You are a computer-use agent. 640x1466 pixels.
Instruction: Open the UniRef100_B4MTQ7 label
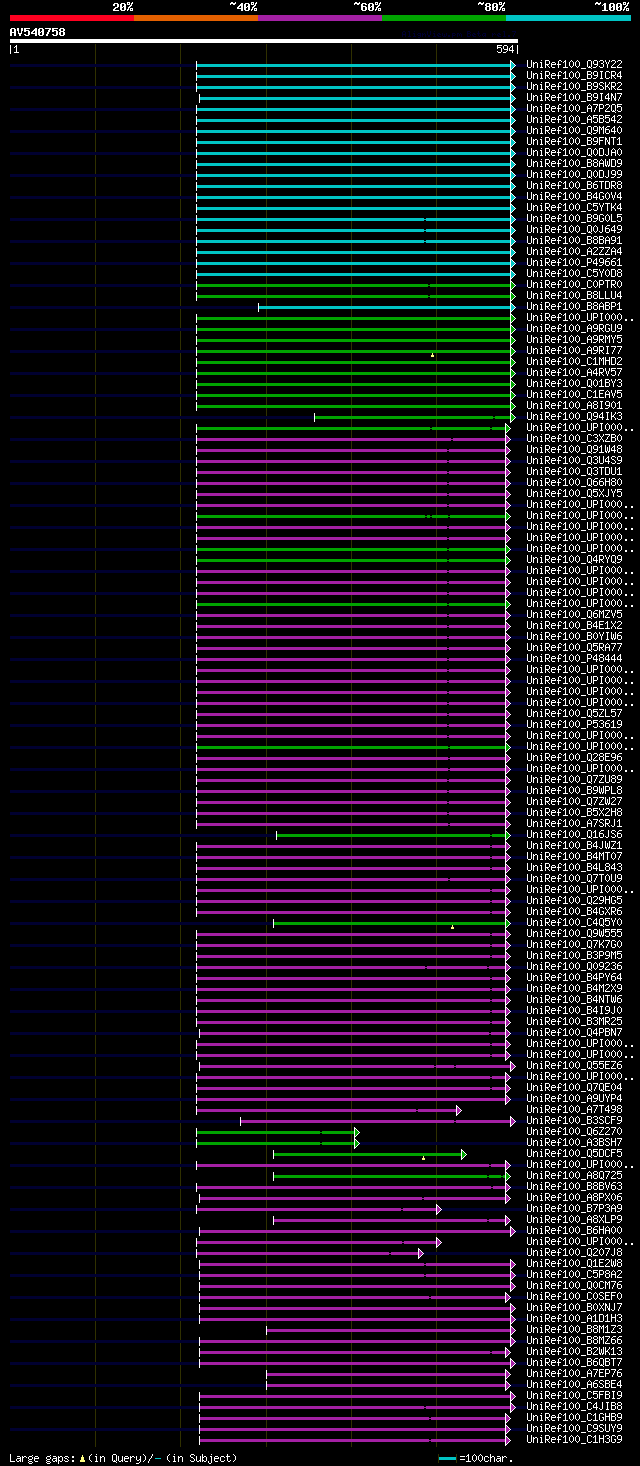pyautogui.click(x=574, y=857)
